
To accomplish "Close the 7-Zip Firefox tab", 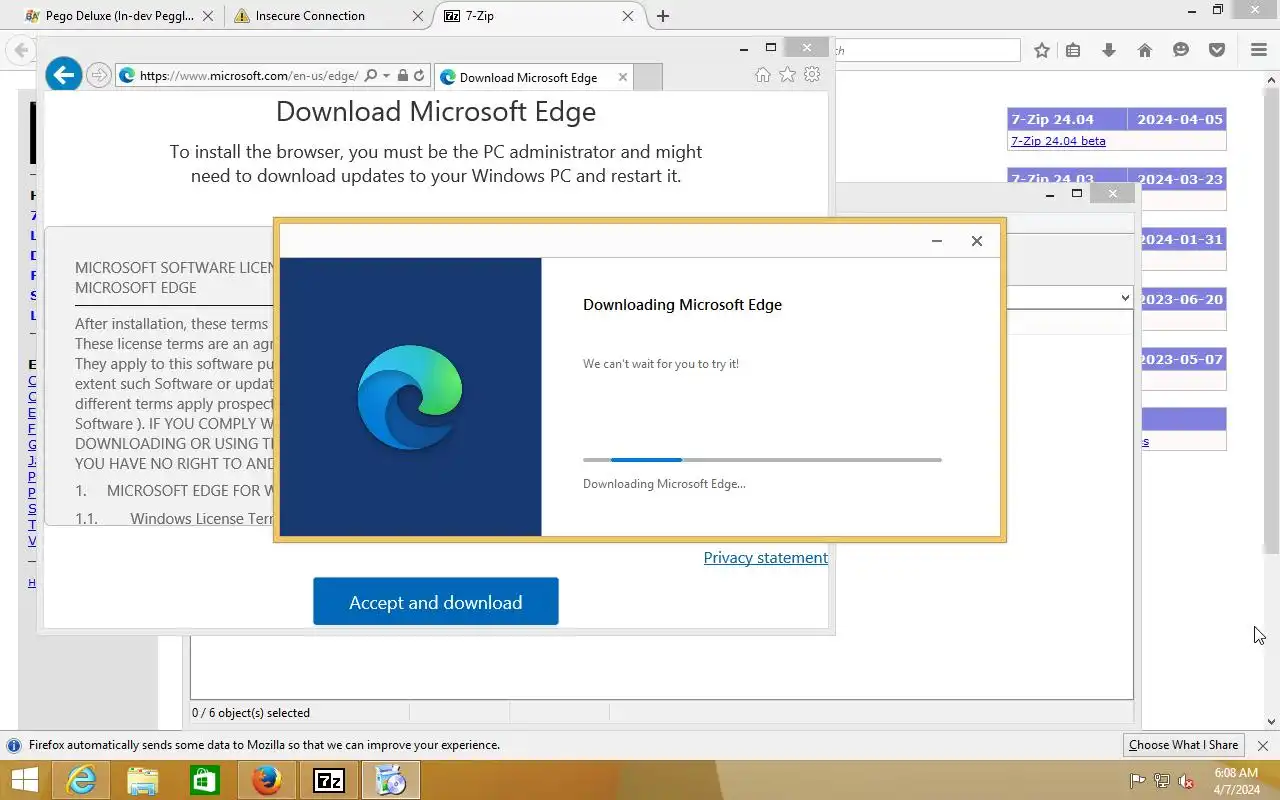I will point(628,16).
